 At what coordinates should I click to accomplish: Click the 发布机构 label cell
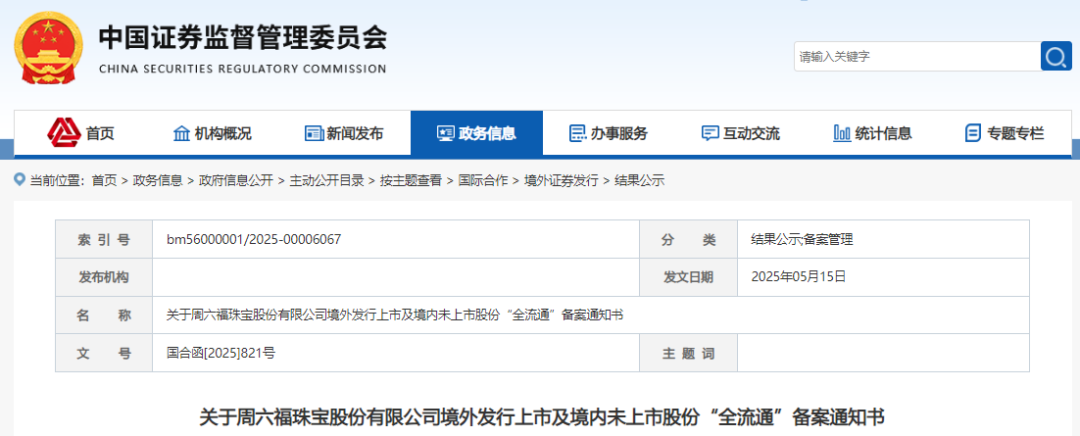click(x=104, y=278)
